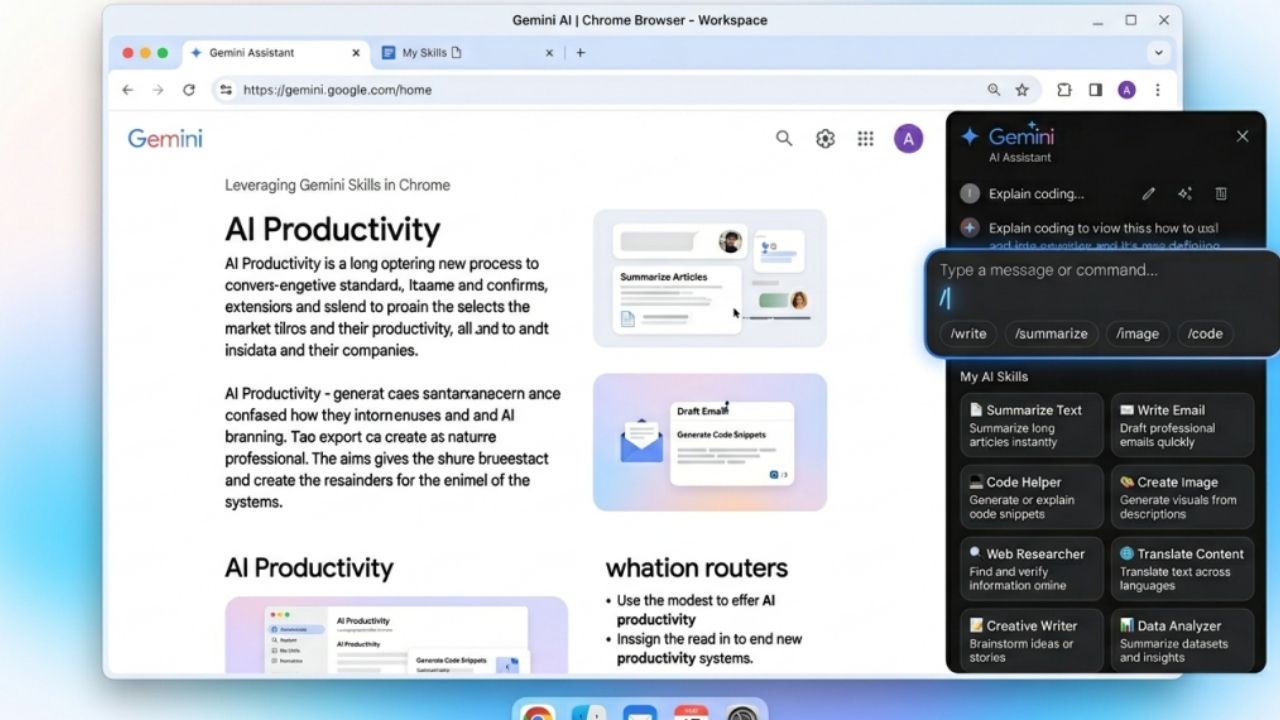Open the settings gear on the Gemini page
The height and width of the screenshot is (720, 1280).
(x=825, y=139)
